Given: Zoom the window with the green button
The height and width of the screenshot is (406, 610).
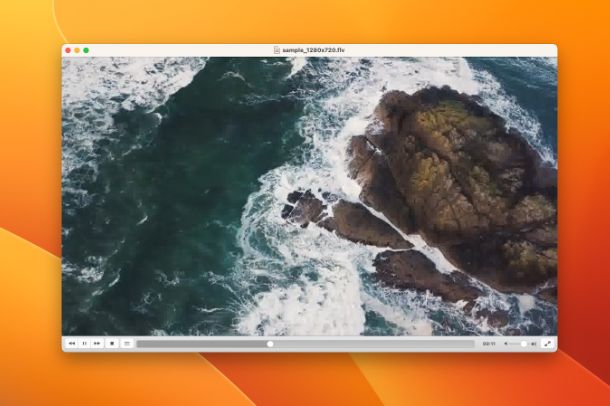Looking at the screenshot, I should tap(86, 50).
